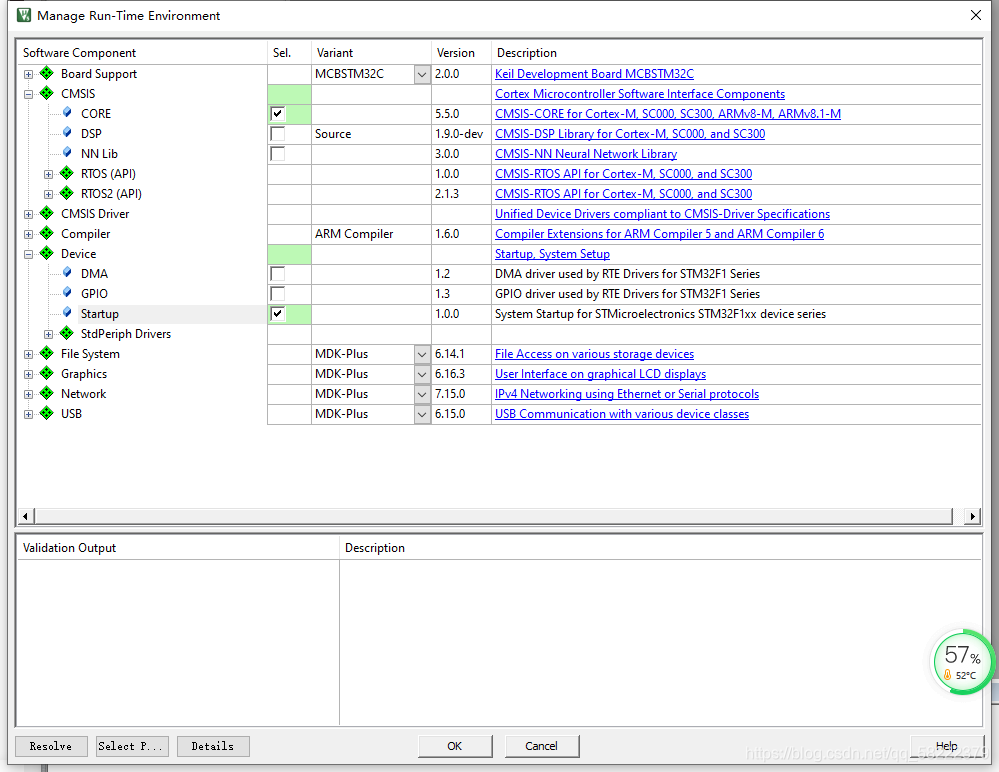Click the horizontal scrollbar left arrow
This screenshot has height=772, width=999.
pyautogui.click(x=25, y=516)
